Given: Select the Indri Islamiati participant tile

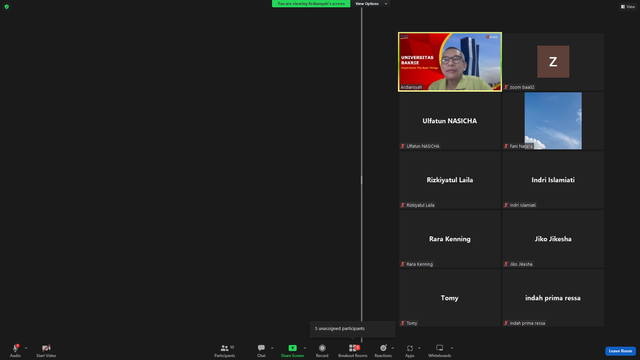Looking at the screenshot, I should (553, 180).
